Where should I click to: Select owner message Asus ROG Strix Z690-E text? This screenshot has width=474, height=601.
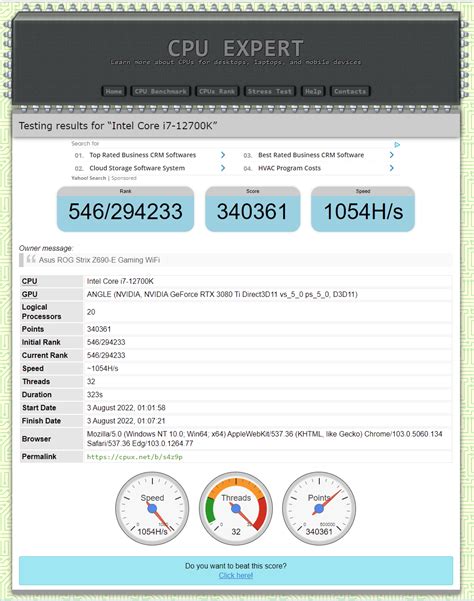[99, 260]
